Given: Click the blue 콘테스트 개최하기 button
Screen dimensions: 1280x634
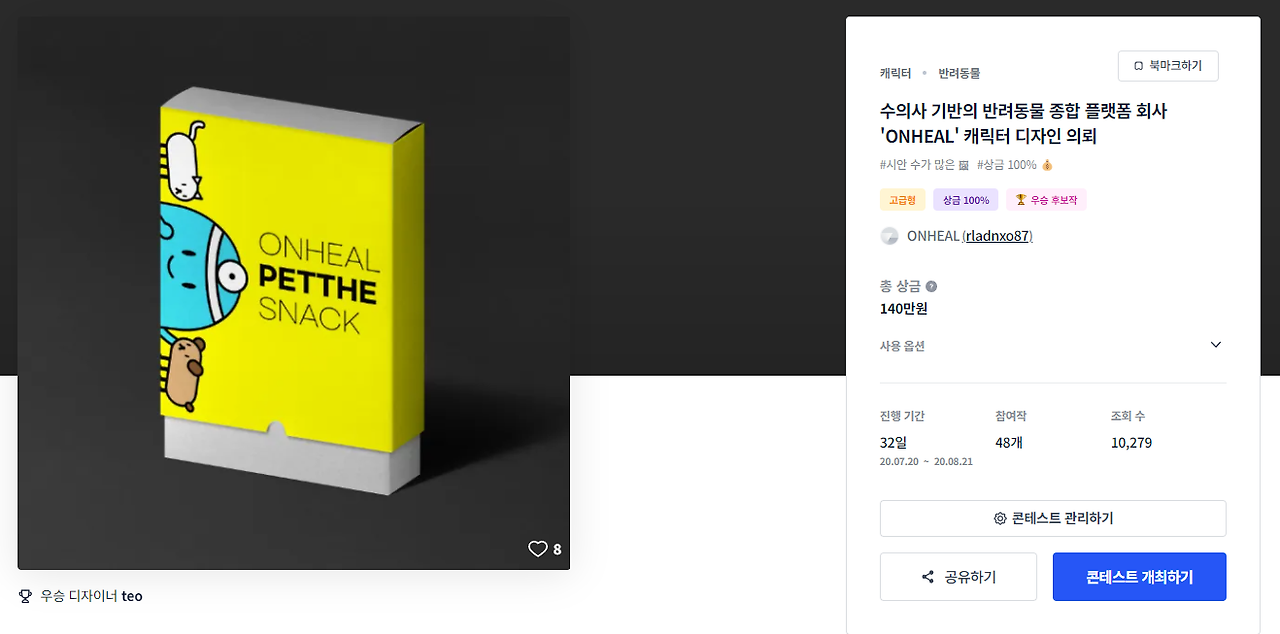Looking at the screenshot, I should 1139,577.
